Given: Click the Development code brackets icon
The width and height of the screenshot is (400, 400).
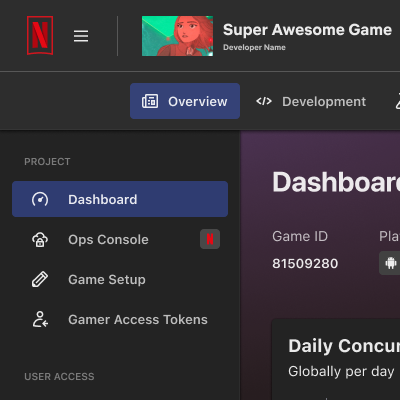Looking at the screenshot, I should (264, 101).
